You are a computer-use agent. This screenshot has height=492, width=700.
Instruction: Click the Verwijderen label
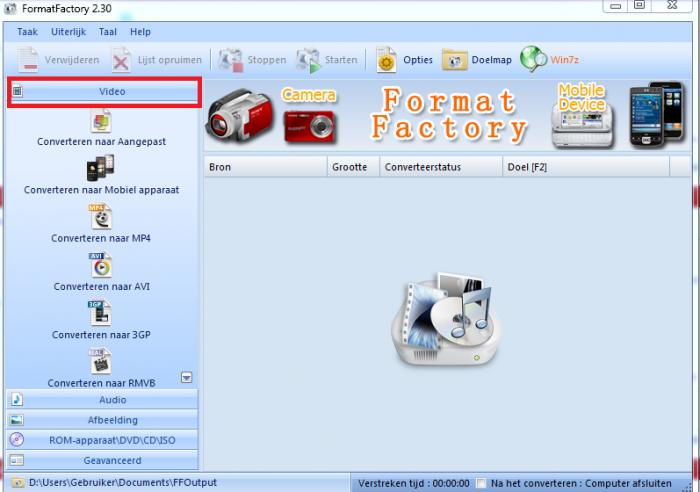[x=72, y=60]
